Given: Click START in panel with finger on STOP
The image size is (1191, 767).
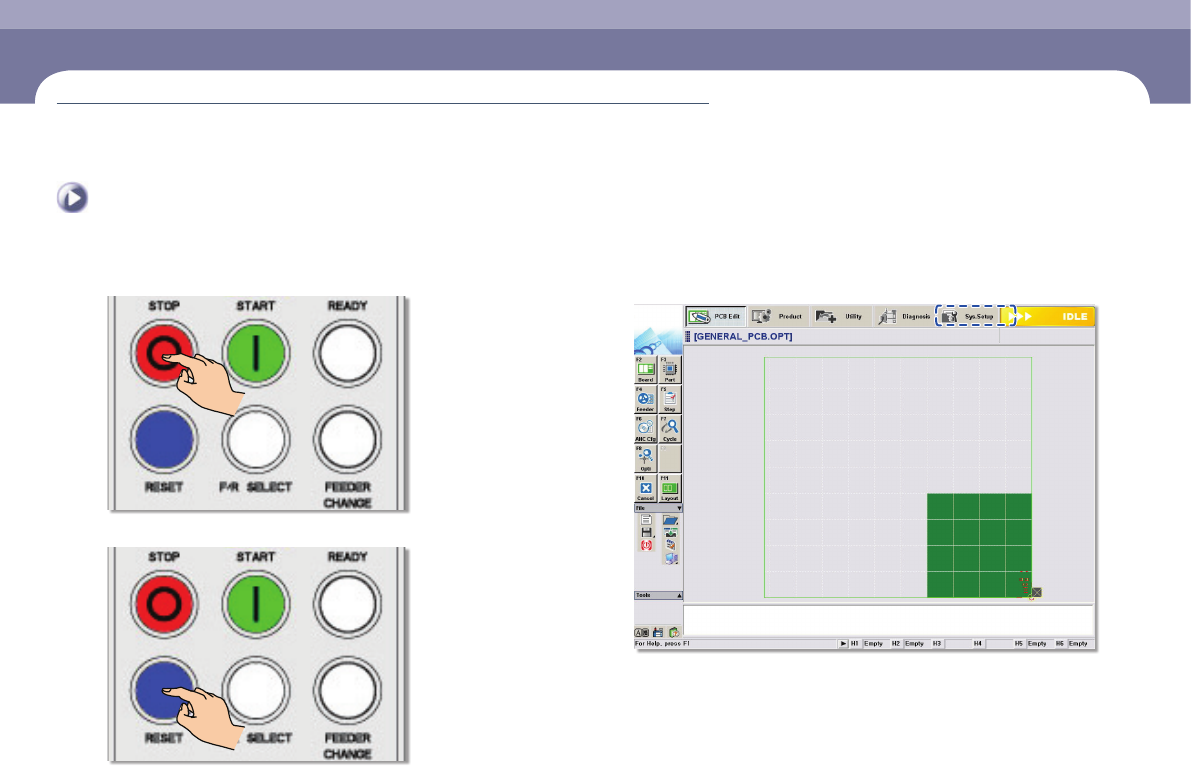Looking at the screenshot, I should [x=256, y=354].
